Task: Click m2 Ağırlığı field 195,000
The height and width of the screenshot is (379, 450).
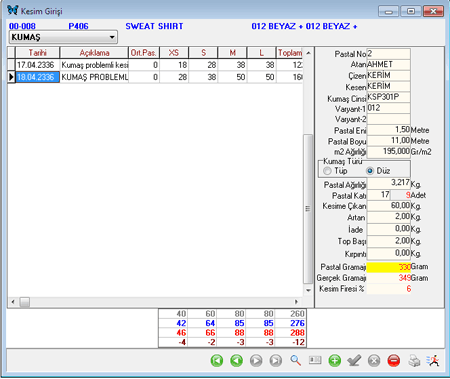Action: (388, 151)
